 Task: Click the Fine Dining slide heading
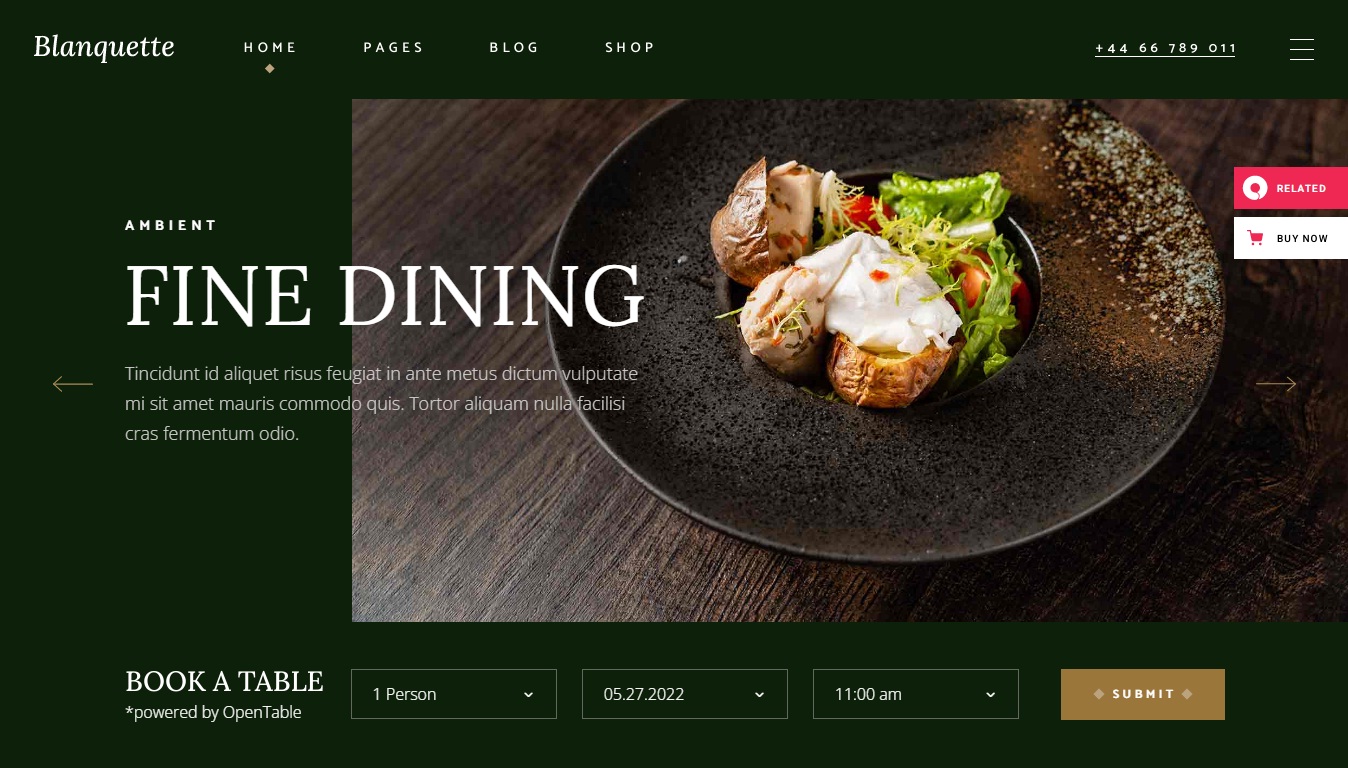(x=385, y=296)
